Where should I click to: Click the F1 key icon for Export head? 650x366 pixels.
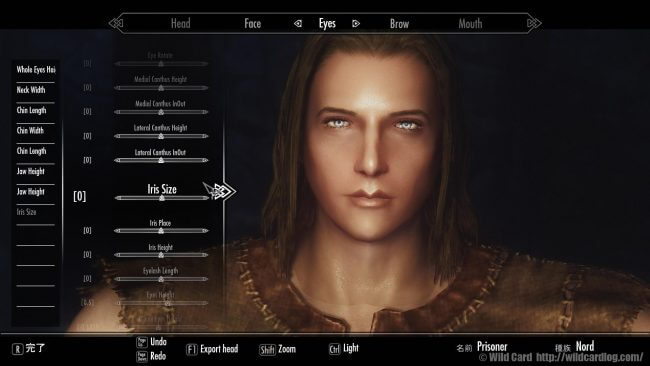(x=192, y=349)
